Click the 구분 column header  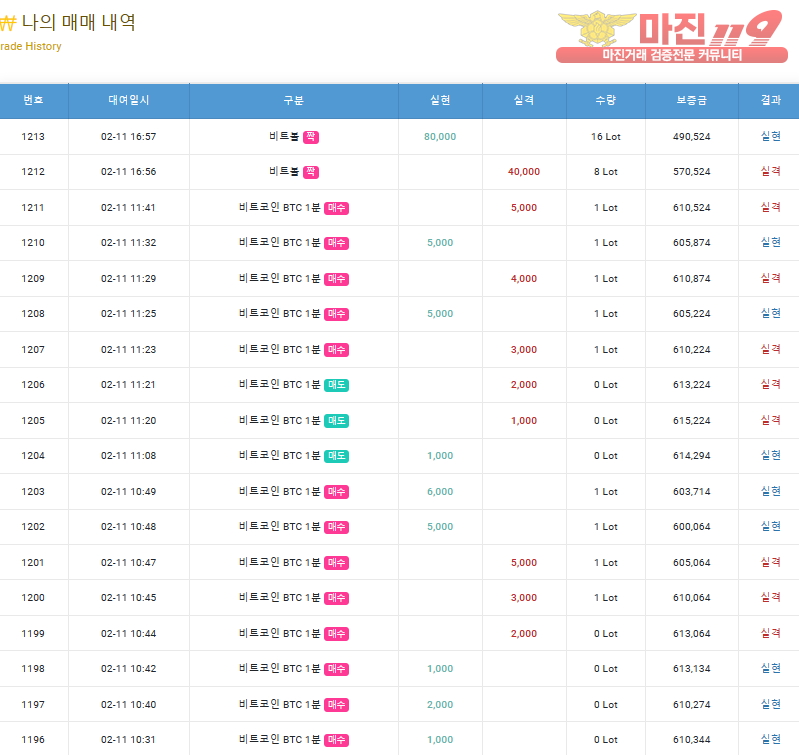(293, 100)
